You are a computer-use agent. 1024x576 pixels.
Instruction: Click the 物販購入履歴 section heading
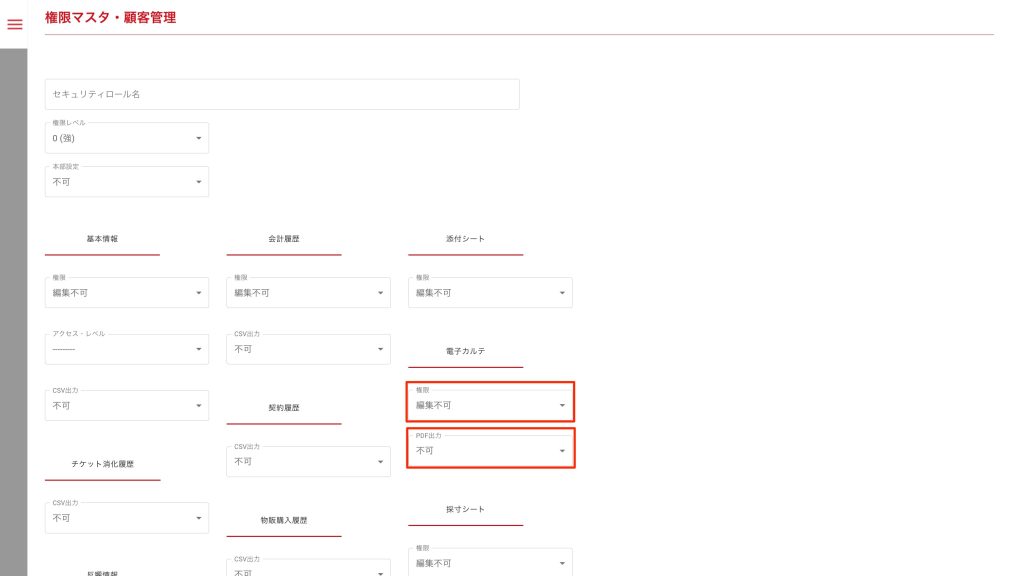(x=284, y=521)
